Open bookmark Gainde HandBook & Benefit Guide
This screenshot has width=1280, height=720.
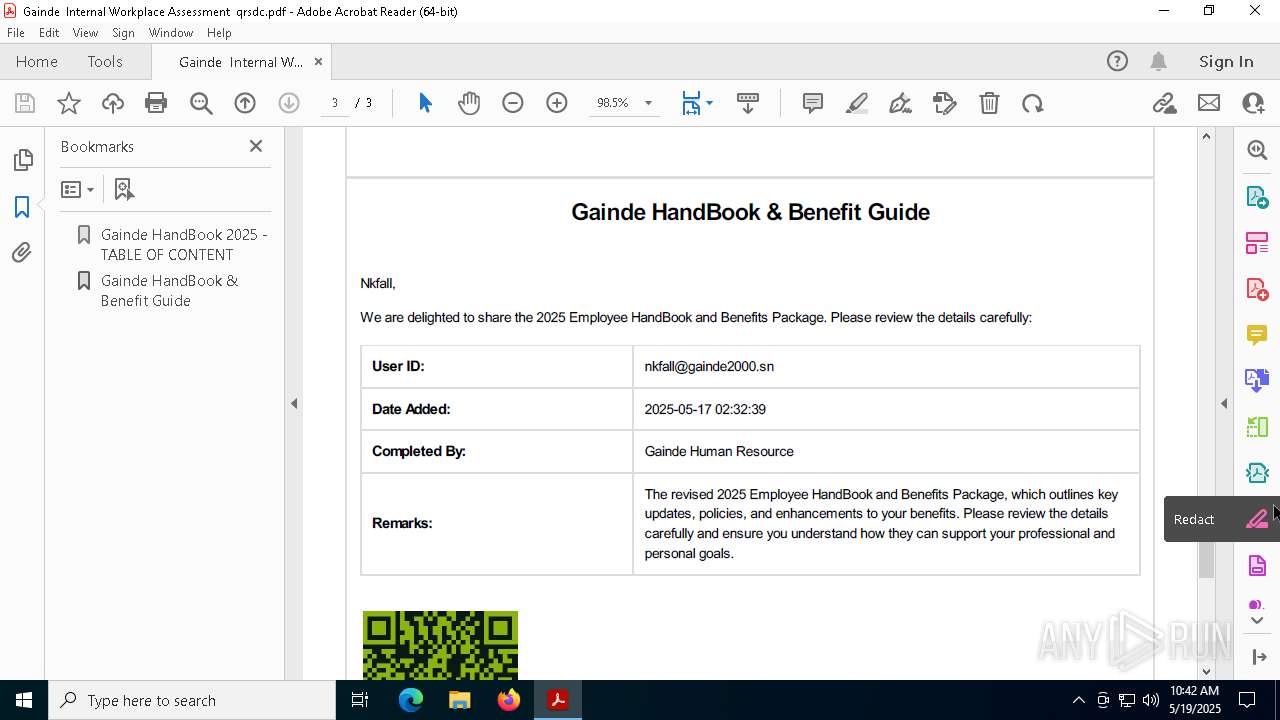coord(170,291)
